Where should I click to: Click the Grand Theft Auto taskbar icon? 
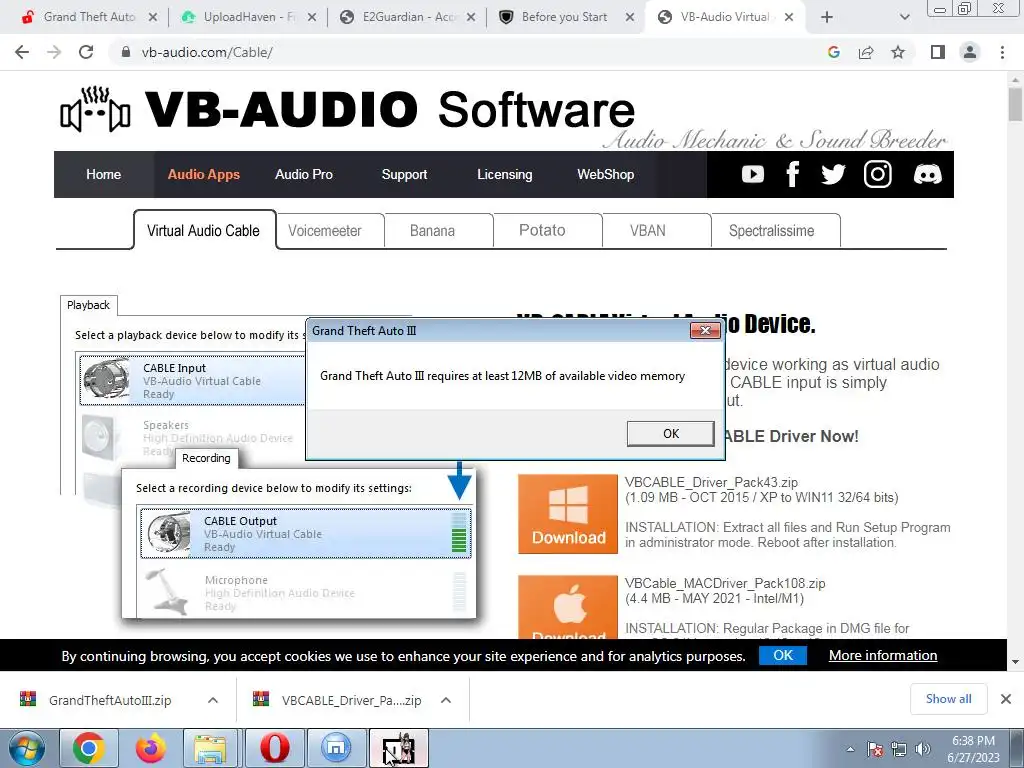tap(398, 748)
